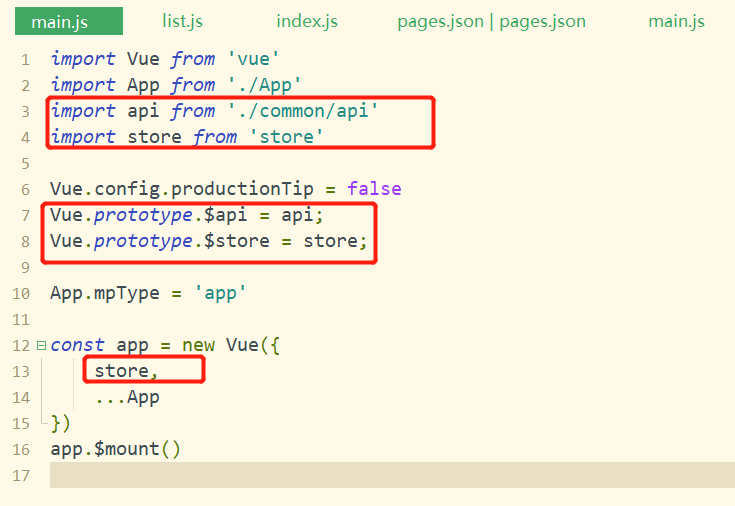735x506 pixels.
Task: Click the purple false keyword
Action: point(374,189)
